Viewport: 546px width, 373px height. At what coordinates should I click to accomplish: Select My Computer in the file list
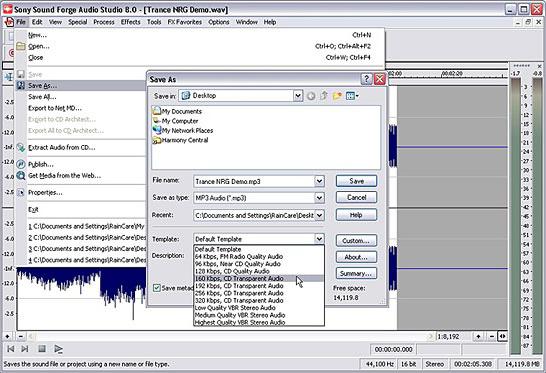(x=176, y=121)
